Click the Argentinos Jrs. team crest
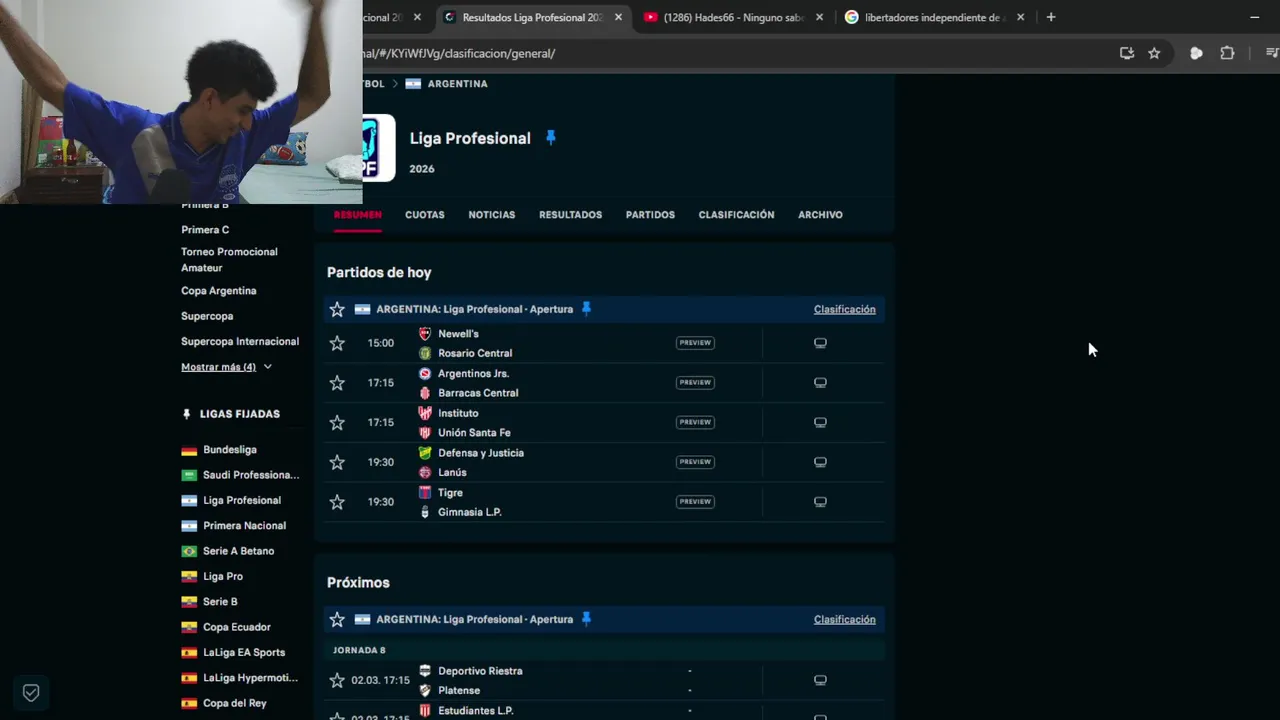 coord(425,373)
